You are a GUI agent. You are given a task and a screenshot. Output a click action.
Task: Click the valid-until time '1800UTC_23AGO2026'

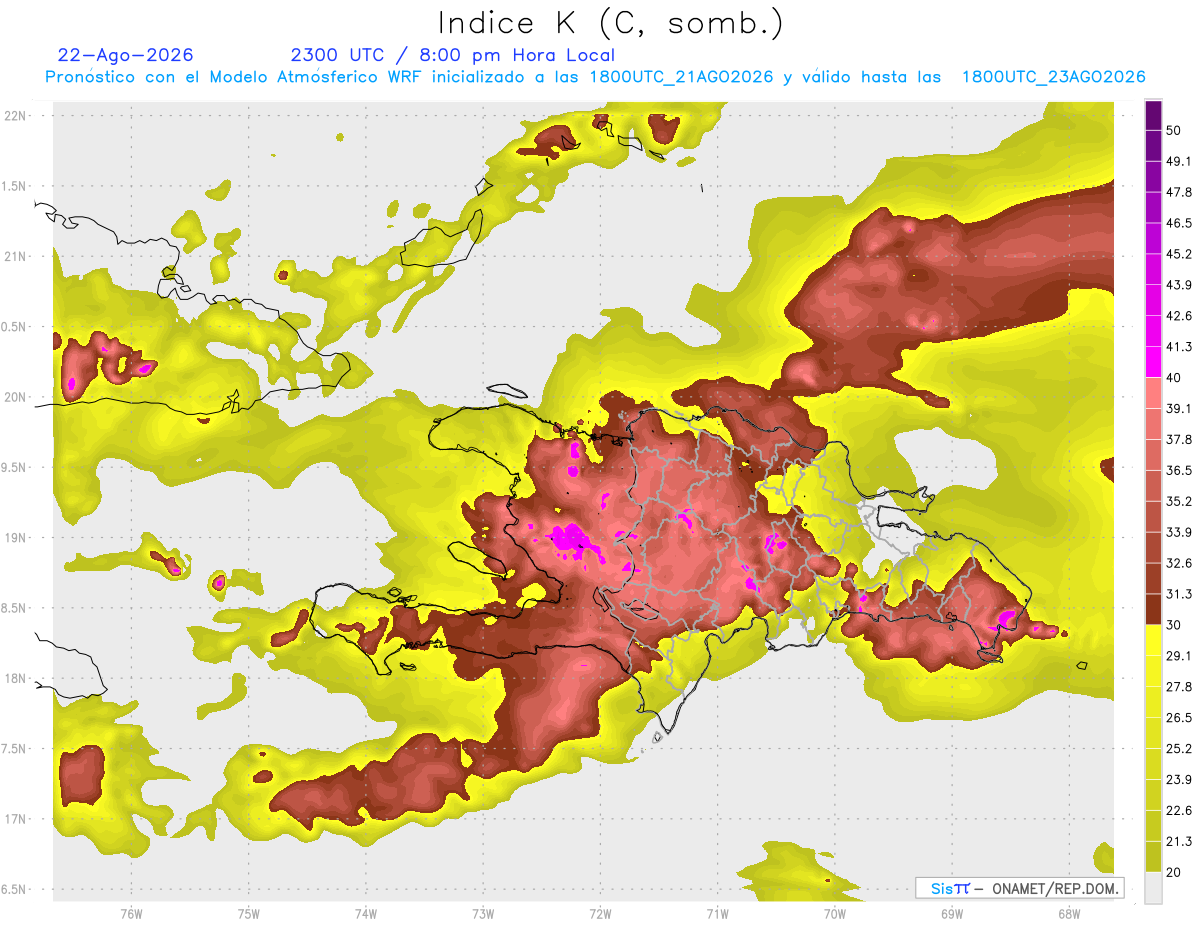click(1053, 77)
